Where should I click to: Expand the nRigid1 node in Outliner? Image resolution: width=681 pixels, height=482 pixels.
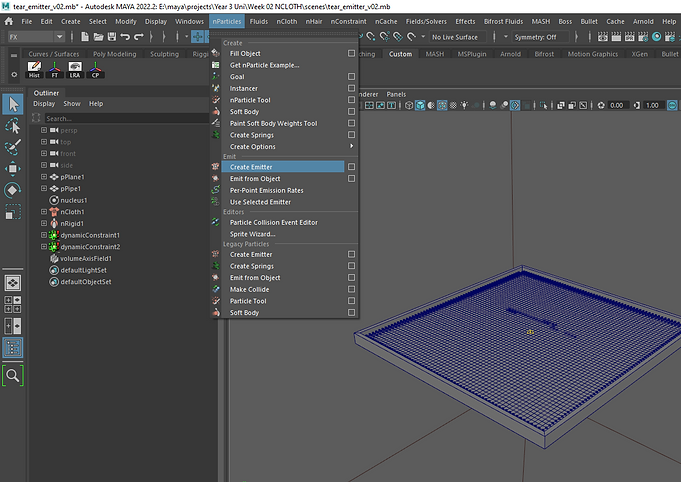(x=44, y=223)
